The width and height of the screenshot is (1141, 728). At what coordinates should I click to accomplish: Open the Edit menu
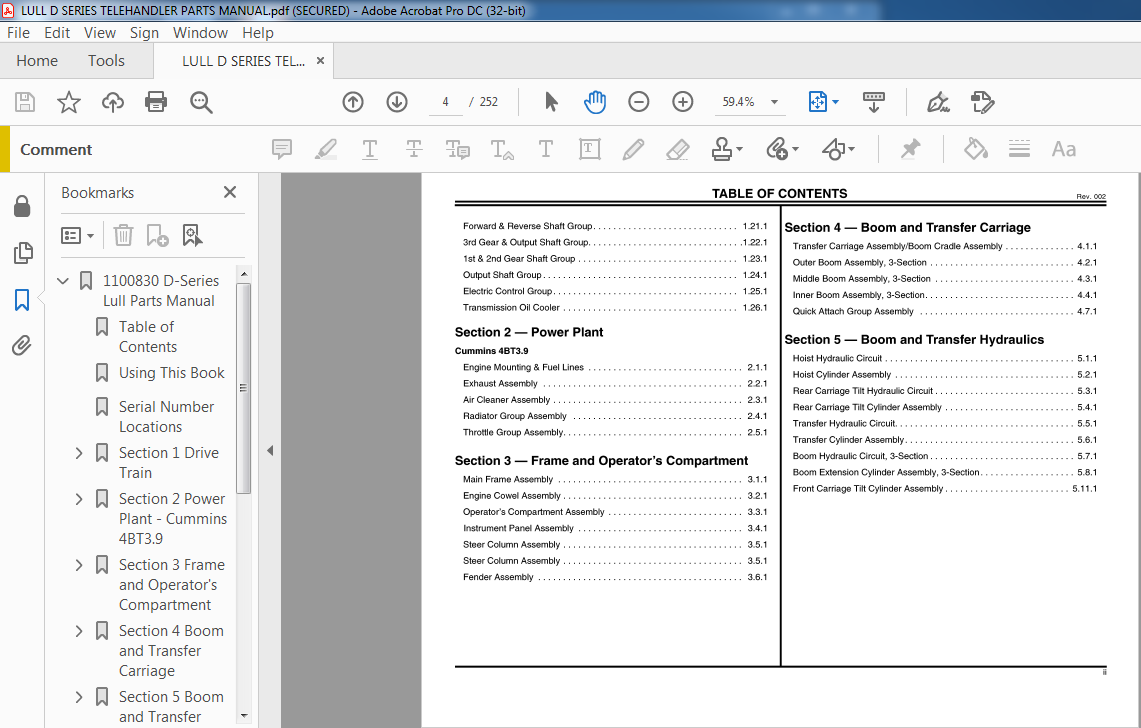pyautogui.click(x=57, y=33)
